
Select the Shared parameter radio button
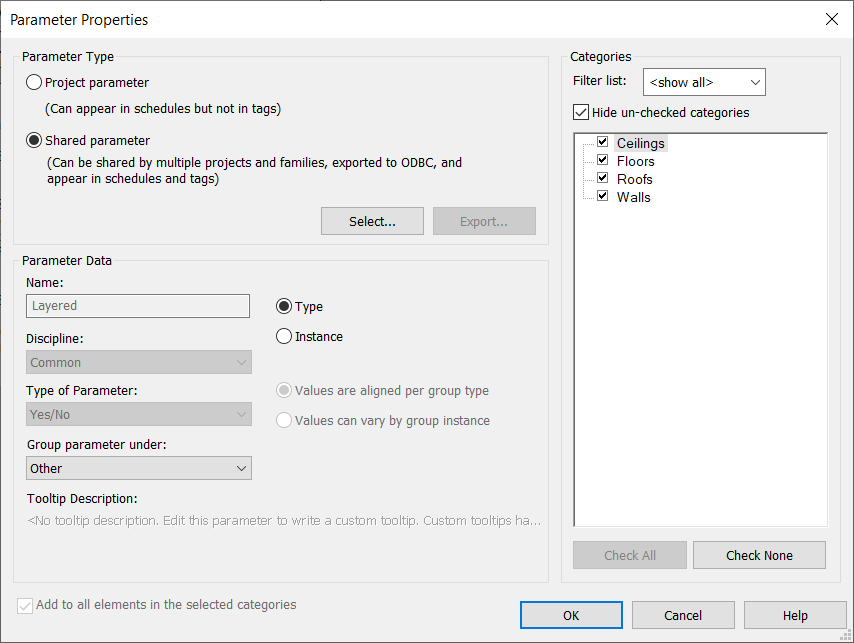coord(34,140)
